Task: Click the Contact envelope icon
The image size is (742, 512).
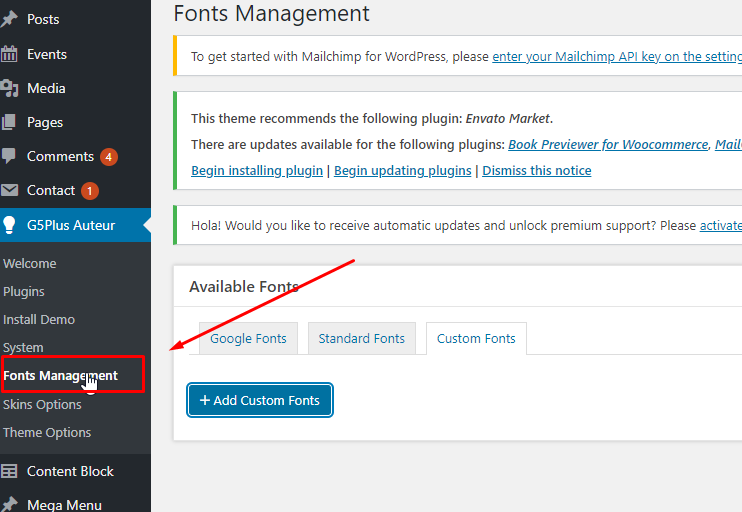Action: [10, 190]
